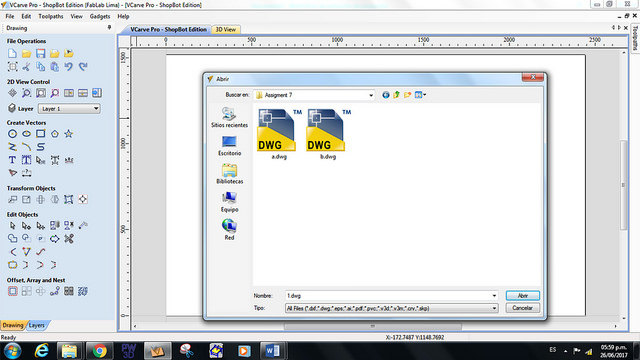This screenshot has height=360, width=640.
Task: Click the Redo arrow icon
Action: point(83,67)
